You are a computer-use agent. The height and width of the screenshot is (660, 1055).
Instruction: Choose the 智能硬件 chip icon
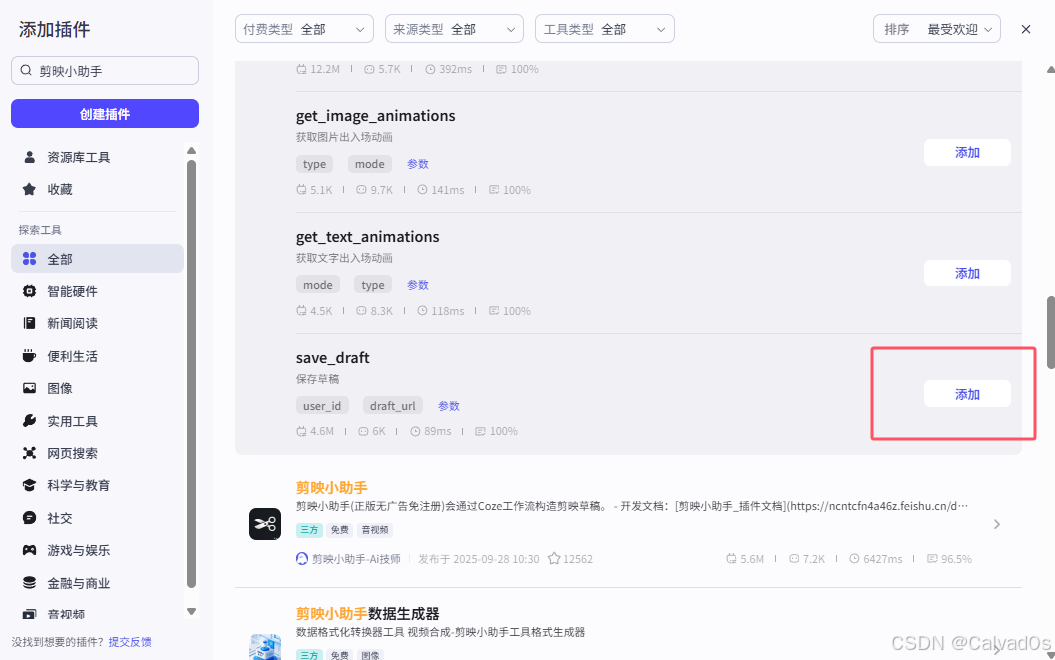coord(30,291)
